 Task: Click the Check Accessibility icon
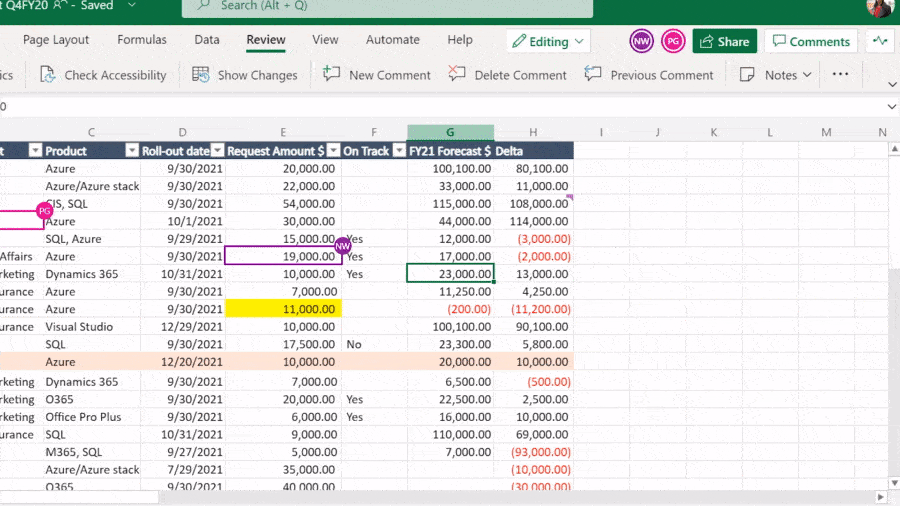pos(47,75)
